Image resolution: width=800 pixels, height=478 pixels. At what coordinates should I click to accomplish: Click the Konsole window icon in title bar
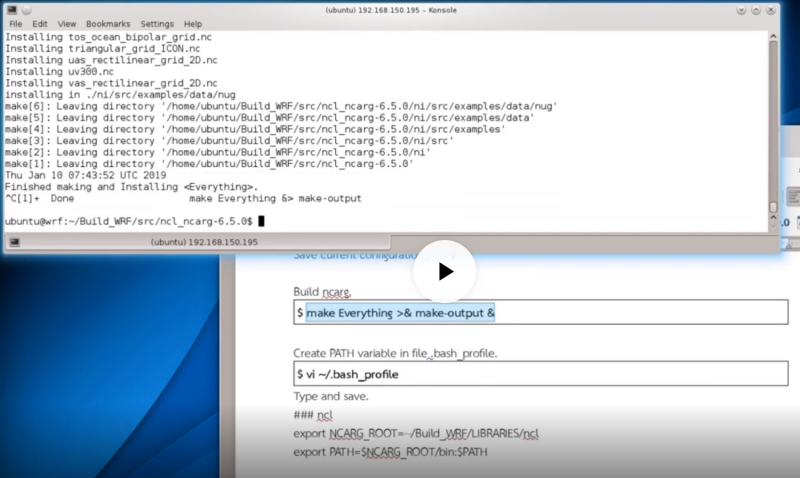(10, 9)
